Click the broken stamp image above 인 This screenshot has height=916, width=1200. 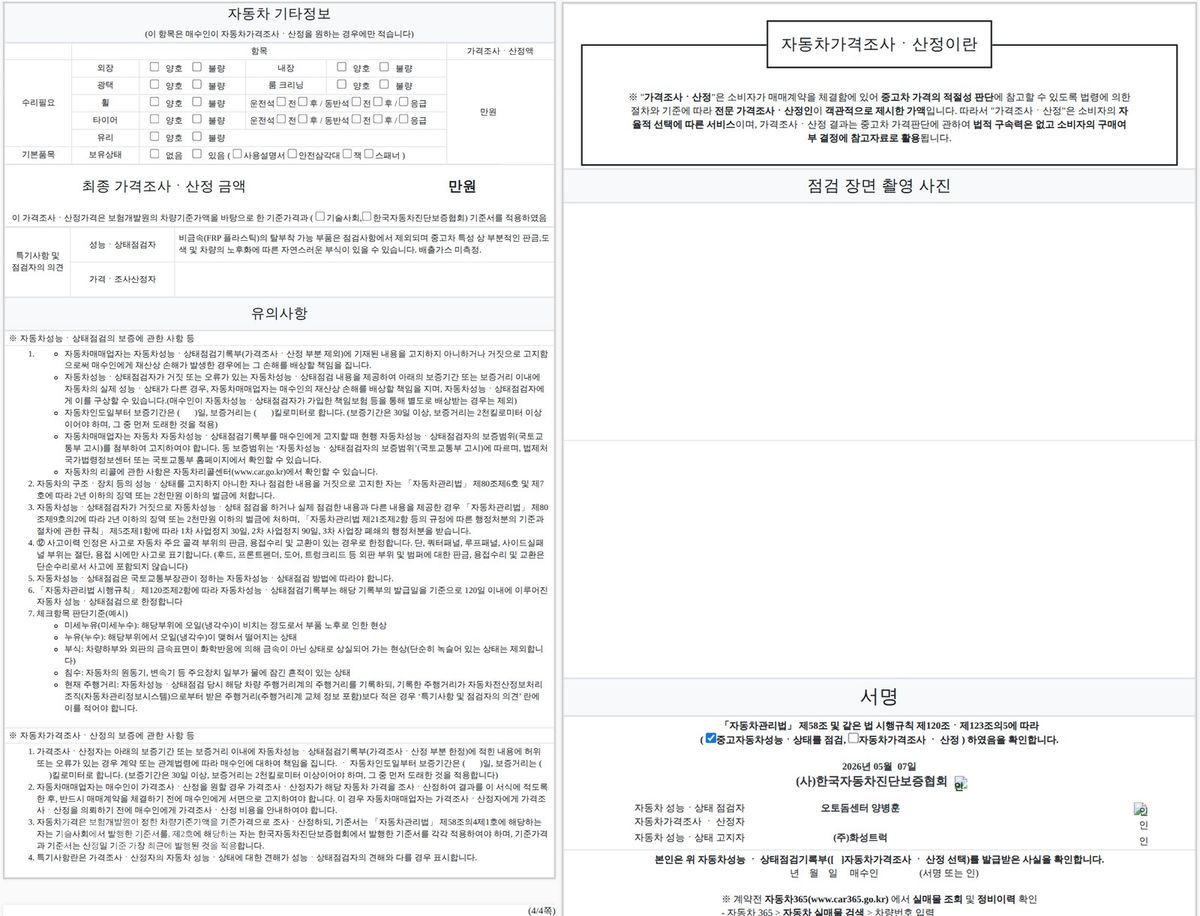point(1141,809)
